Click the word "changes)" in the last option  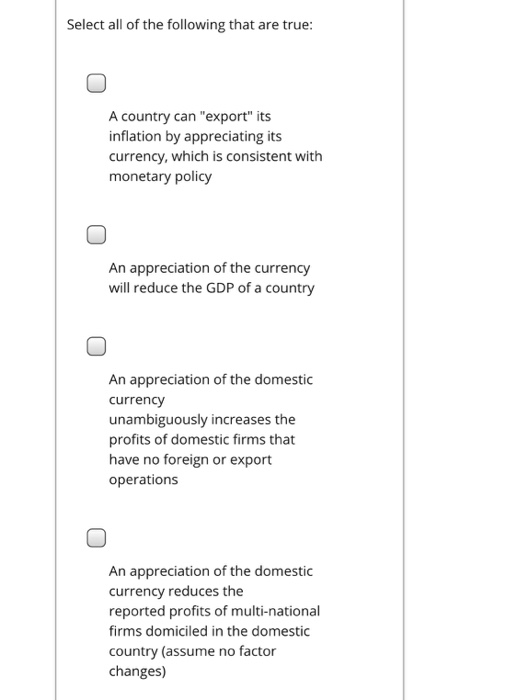tap(138, 671)
